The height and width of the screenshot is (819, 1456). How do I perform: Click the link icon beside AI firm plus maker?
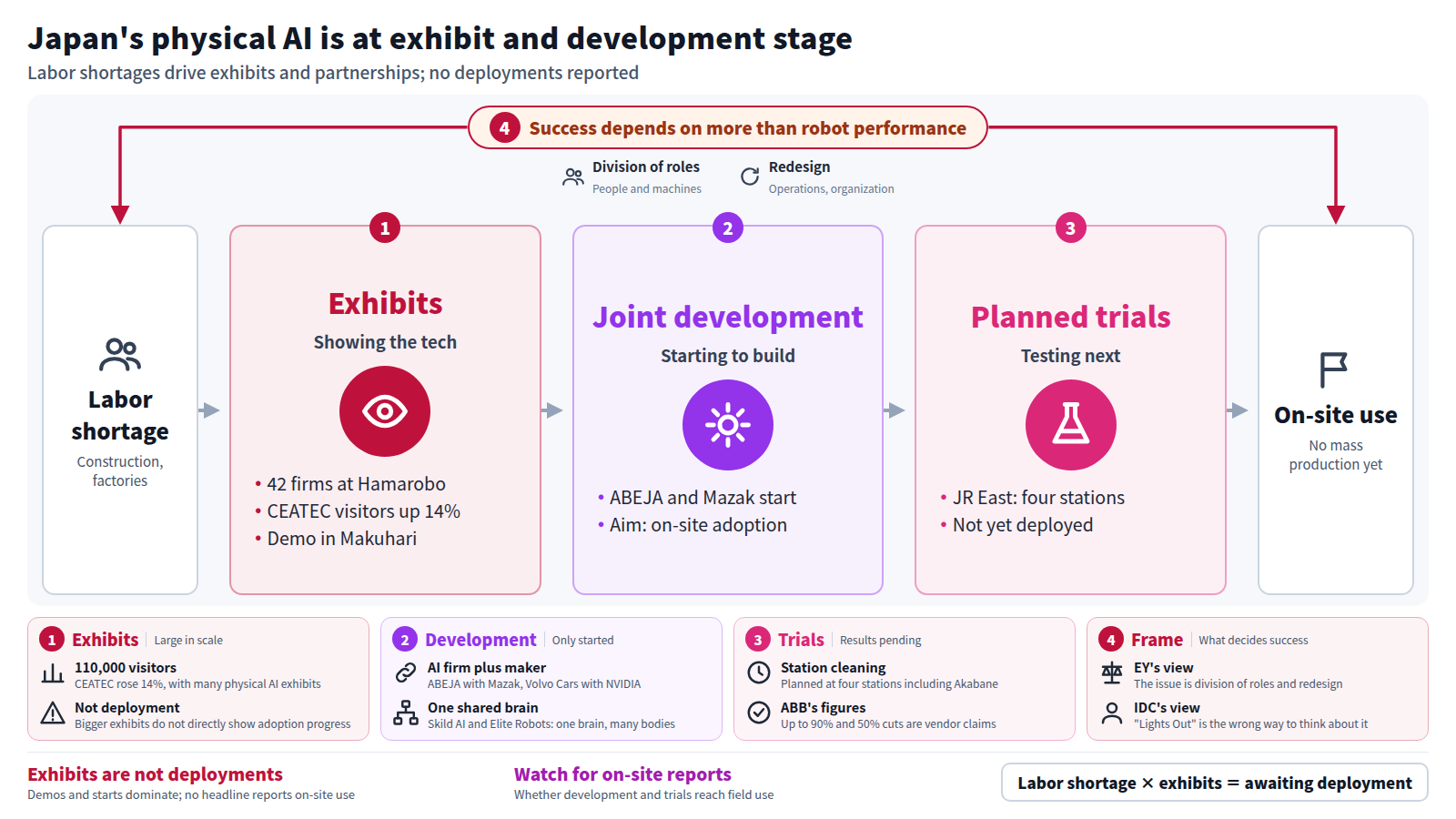click(x=406, y=673)
